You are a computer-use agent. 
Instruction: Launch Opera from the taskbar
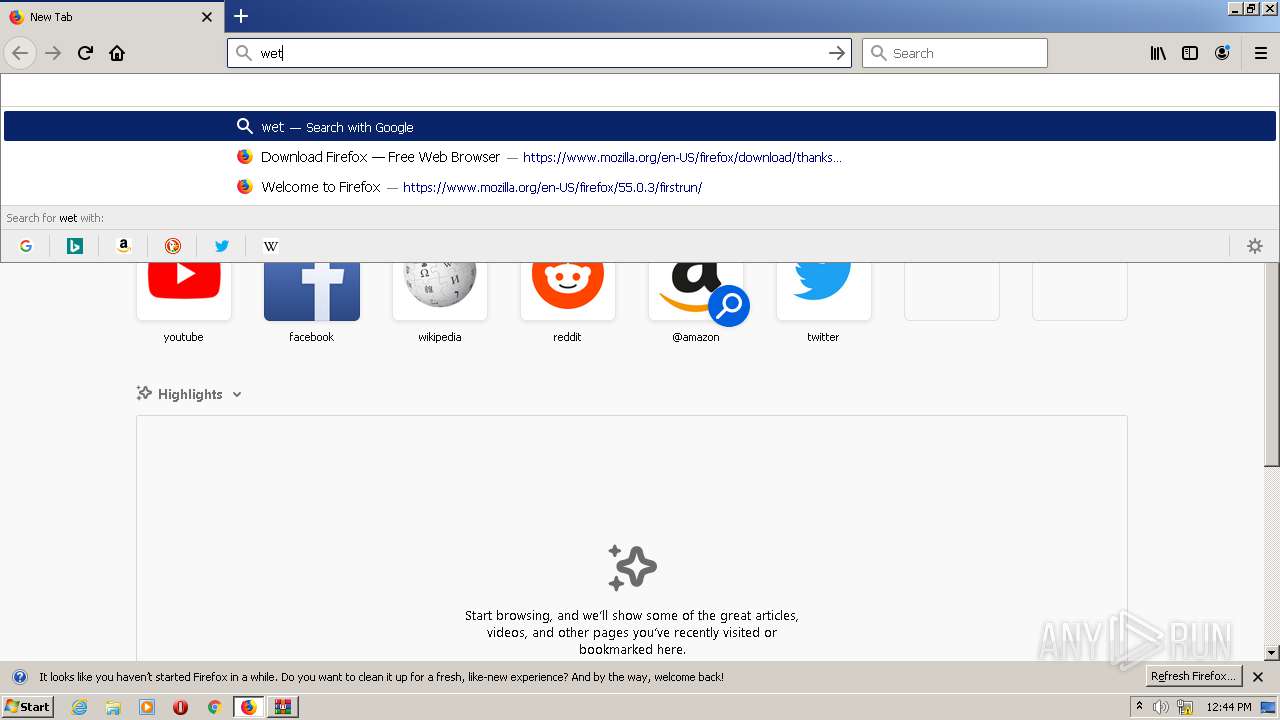180,707
